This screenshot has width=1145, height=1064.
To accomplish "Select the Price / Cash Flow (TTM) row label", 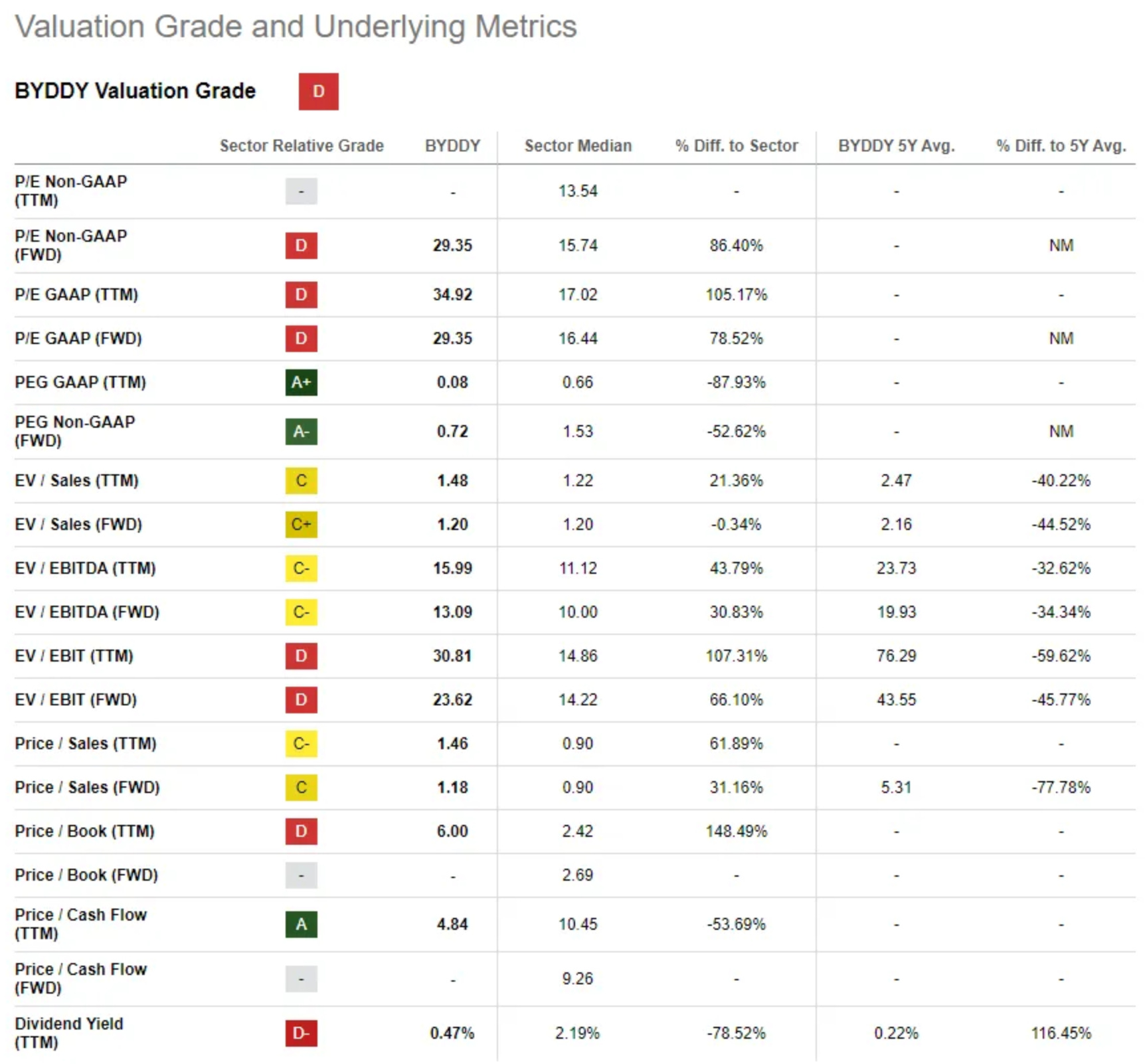I will tap(80, 925).
